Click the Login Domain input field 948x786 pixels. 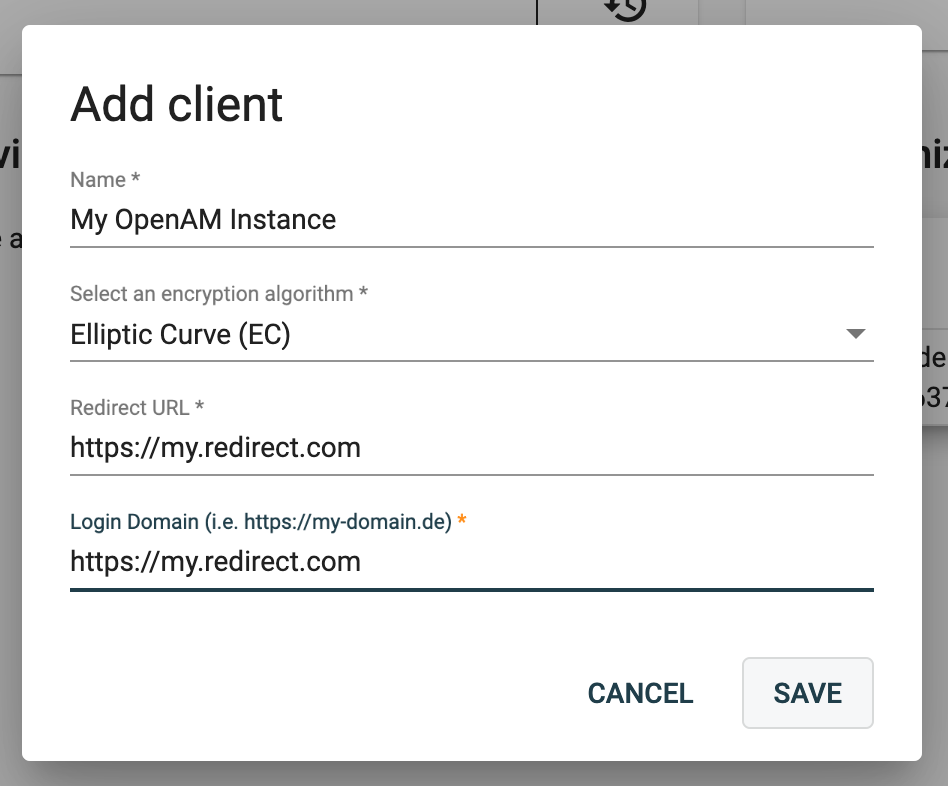(472, 562)
